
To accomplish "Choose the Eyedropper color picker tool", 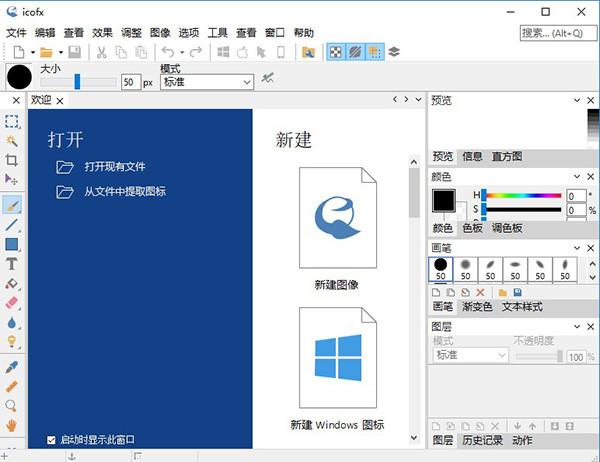I will pyautogui.click(x=12, y=366).
